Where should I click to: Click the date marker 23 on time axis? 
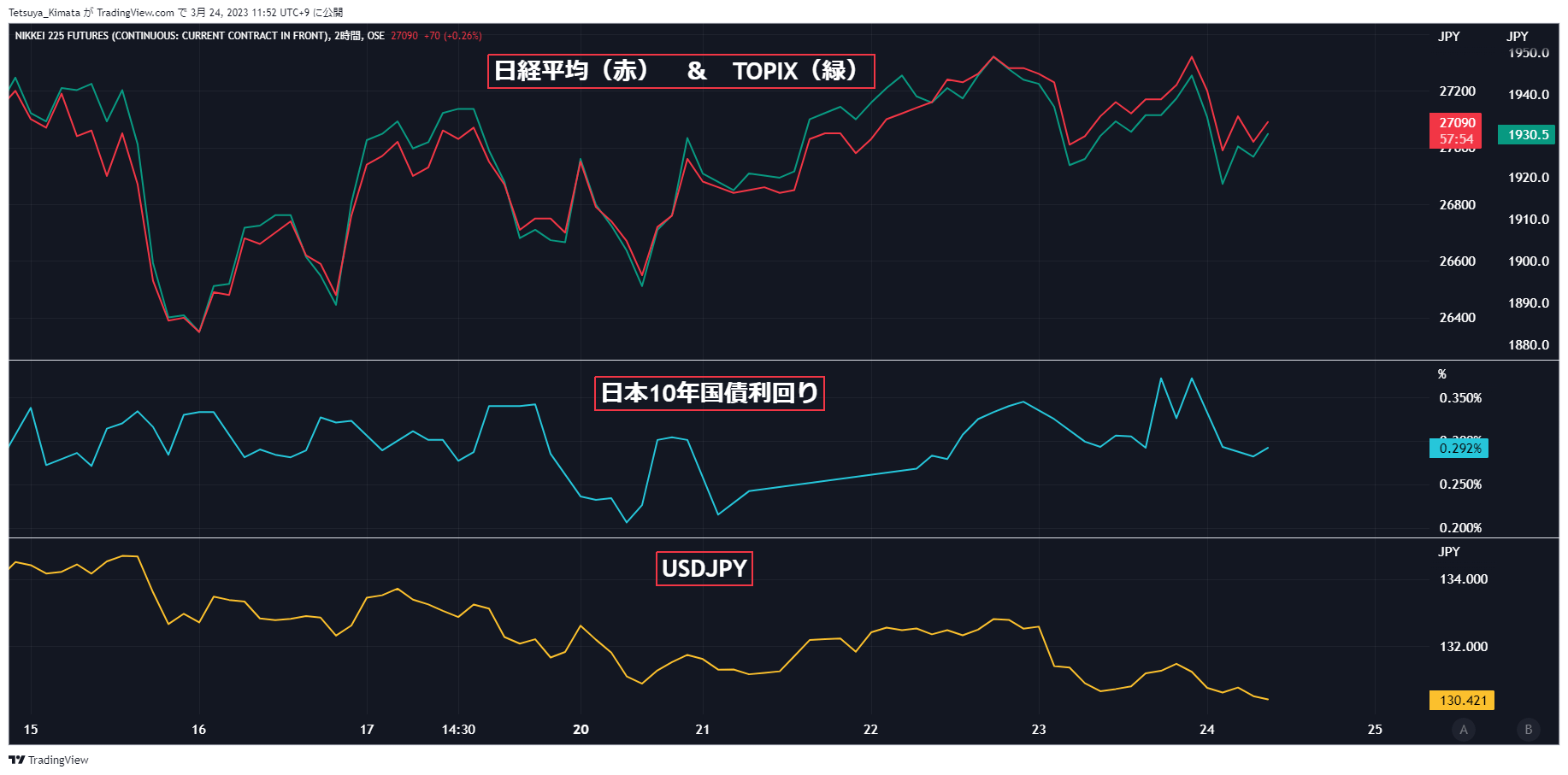click(x=1039, y=730)
